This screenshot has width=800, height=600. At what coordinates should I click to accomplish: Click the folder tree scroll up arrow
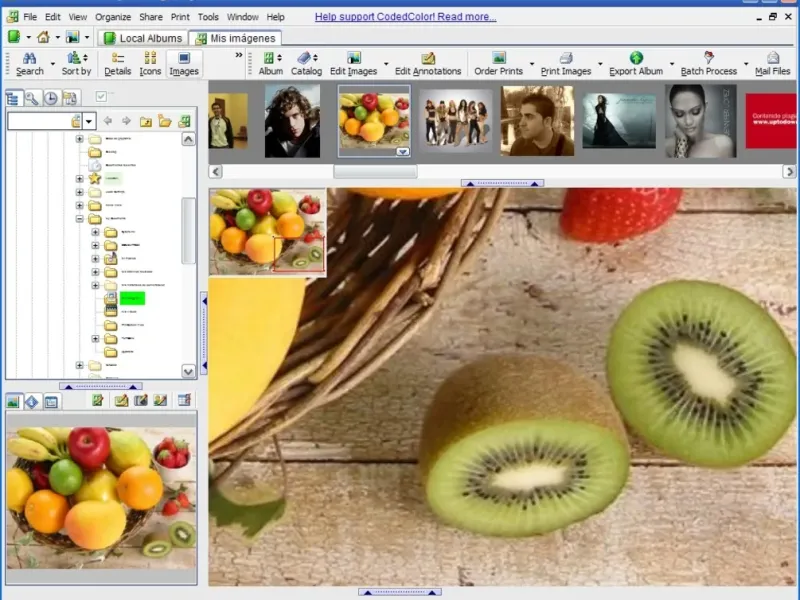(x=188, y=139)
